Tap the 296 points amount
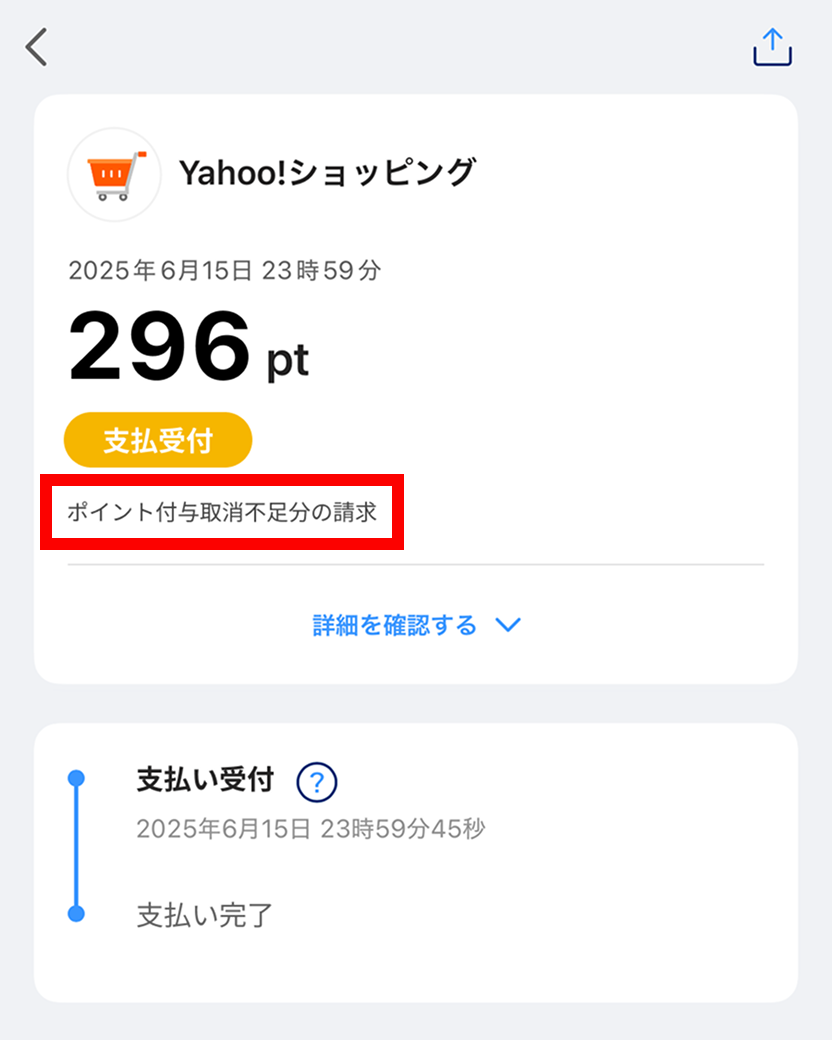 point(159,346)
